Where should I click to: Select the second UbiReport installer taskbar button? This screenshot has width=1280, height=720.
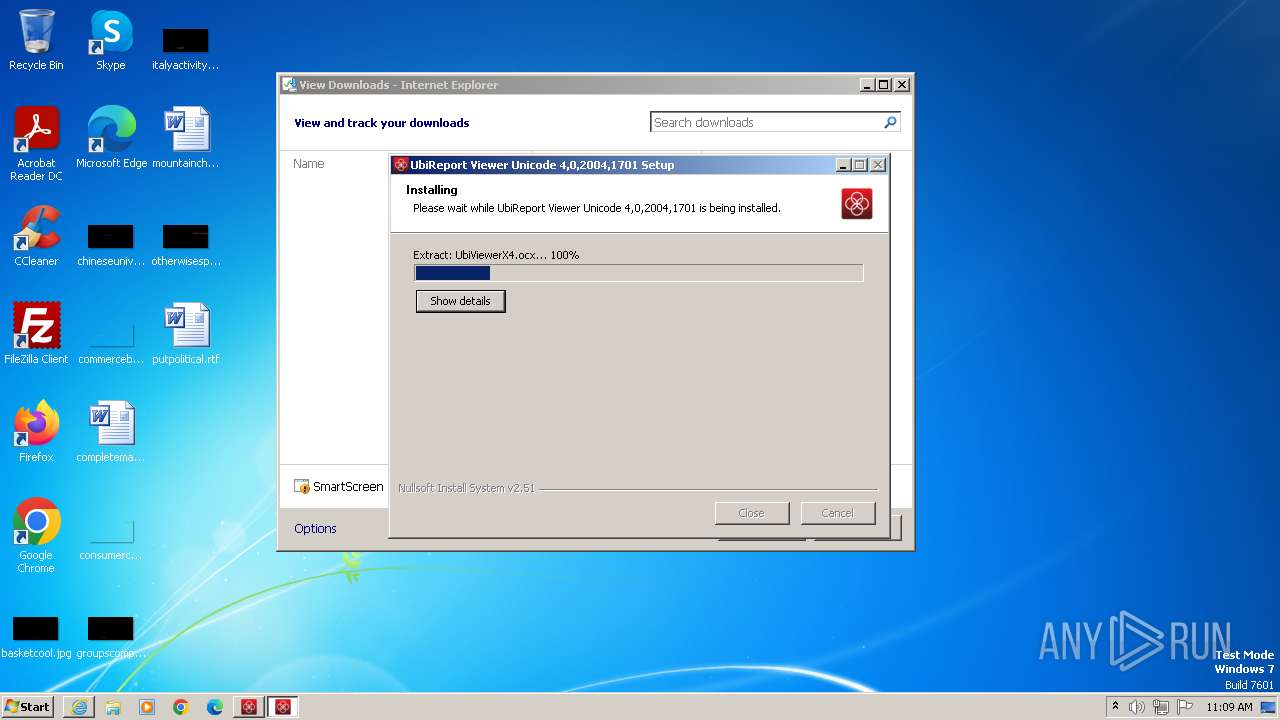point(283,707)
